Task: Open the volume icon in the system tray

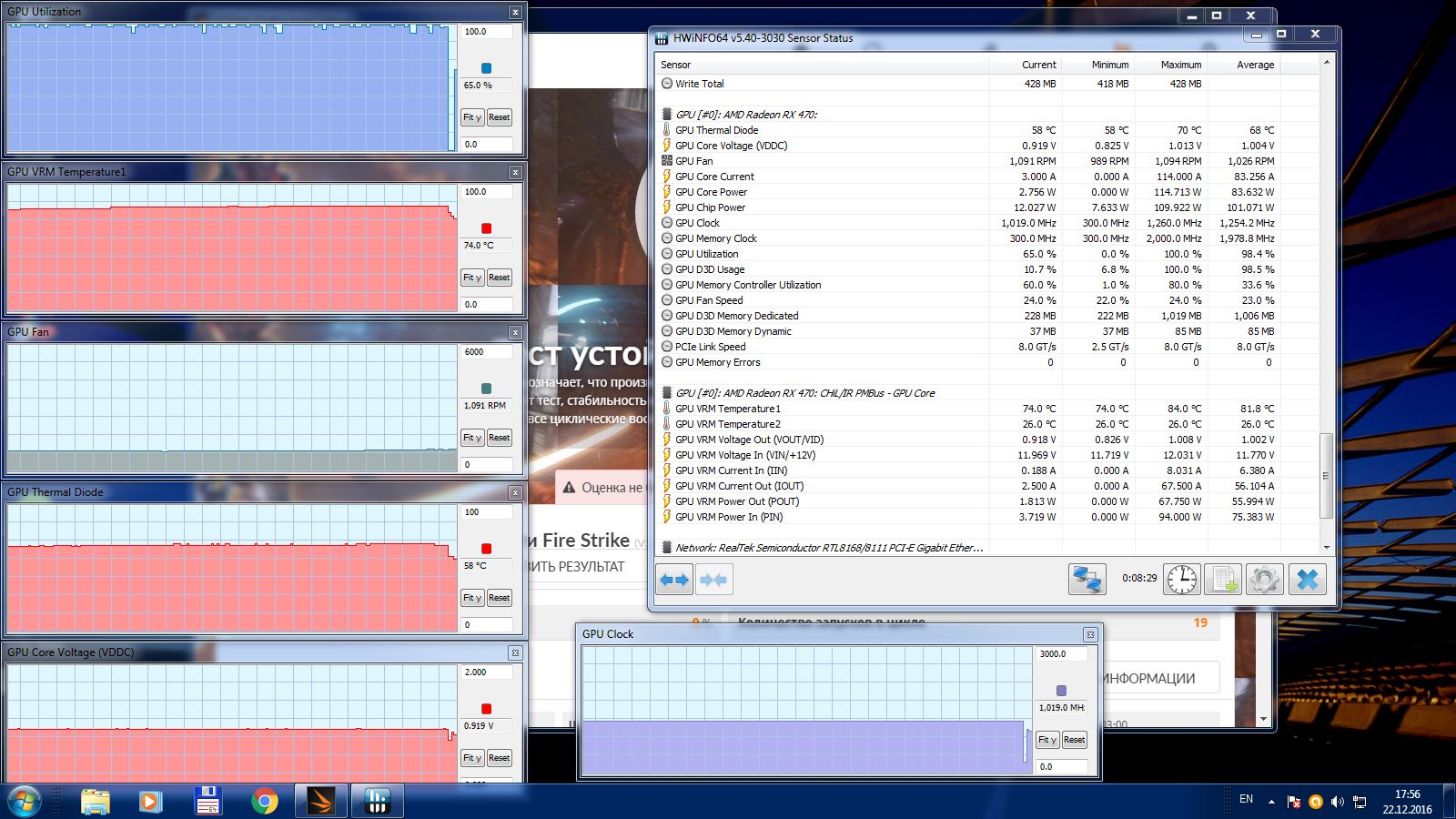Action: coord(1337,802)
